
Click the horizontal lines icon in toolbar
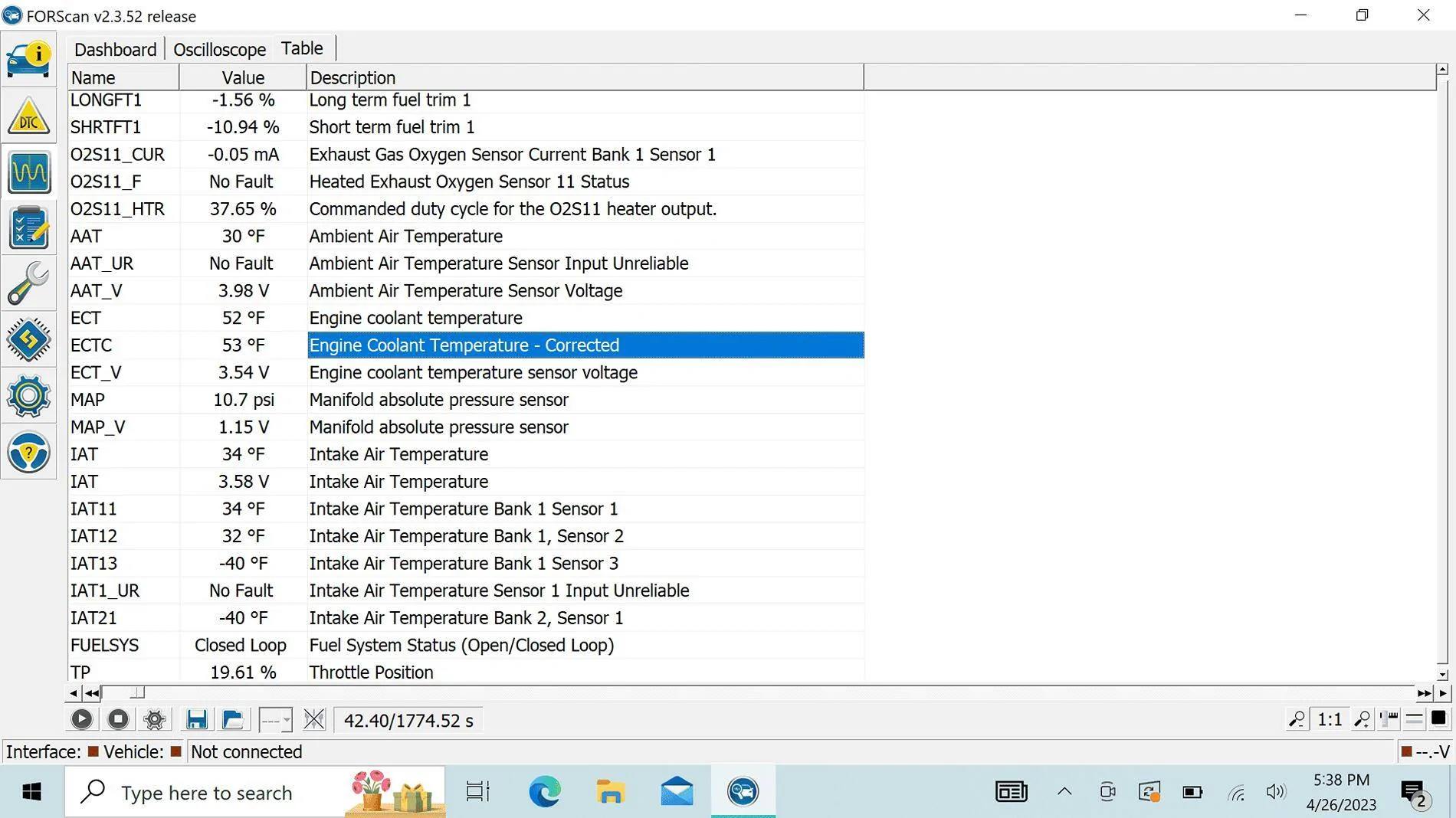coord(1415,719)
